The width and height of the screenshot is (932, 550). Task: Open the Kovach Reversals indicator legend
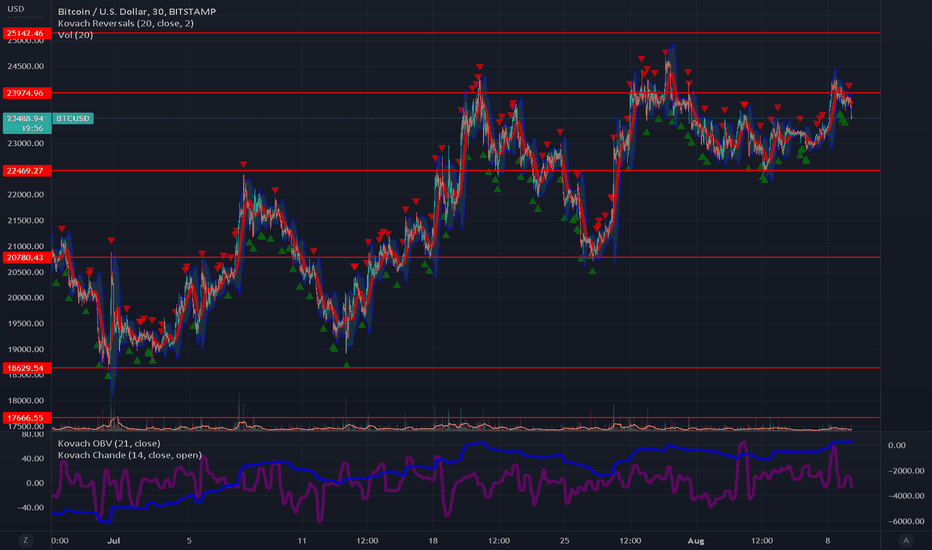pos(125,23)
